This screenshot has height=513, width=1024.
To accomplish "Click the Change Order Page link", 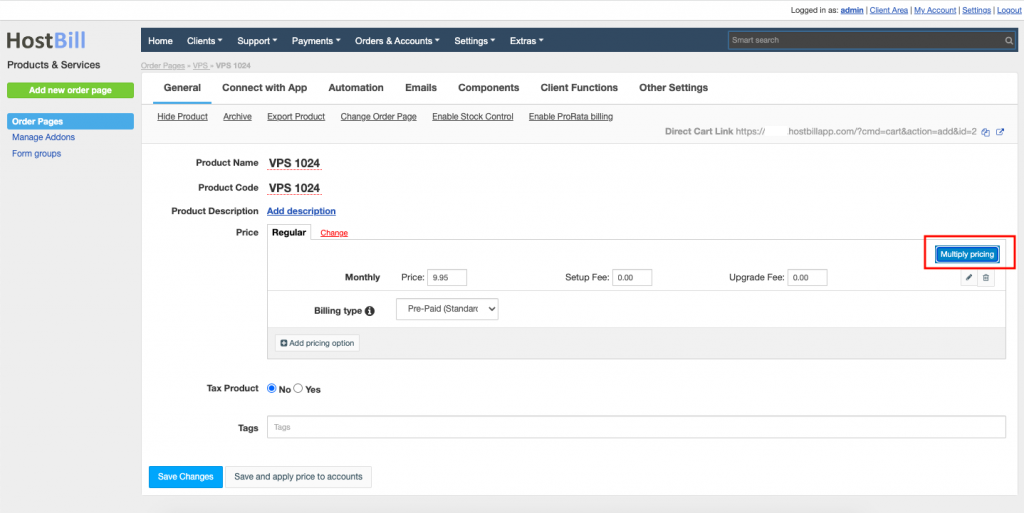I will (378, 117).
